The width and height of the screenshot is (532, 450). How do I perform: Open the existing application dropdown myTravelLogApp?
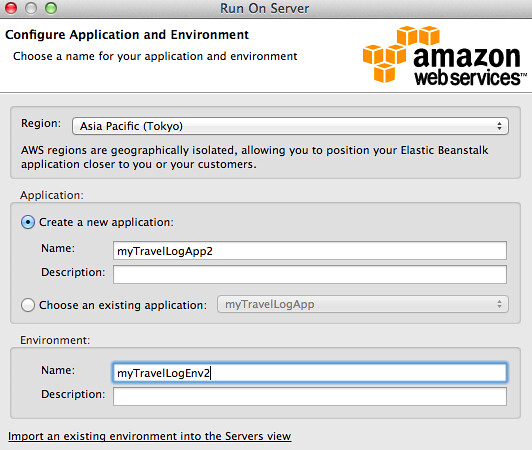click(x=363, y=304)
